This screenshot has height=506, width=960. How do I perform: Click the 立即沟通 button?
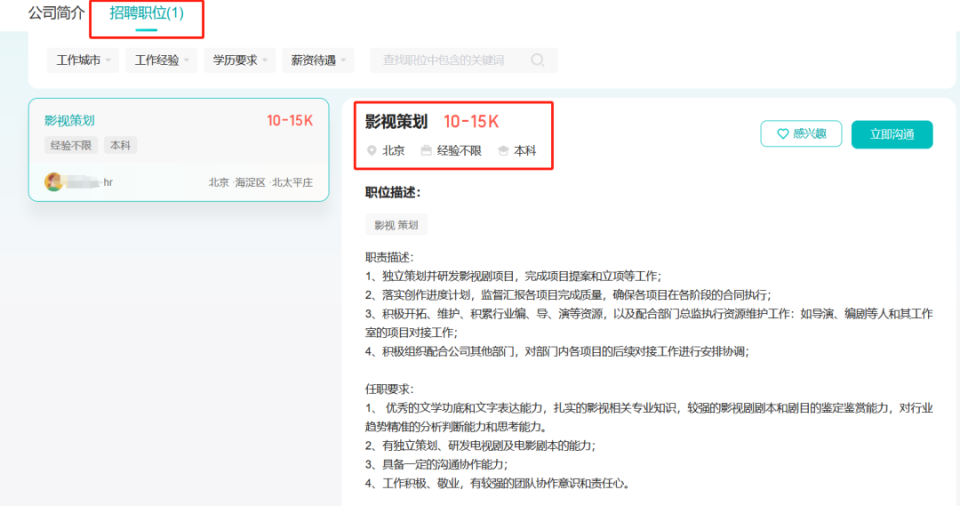point(892,134)
